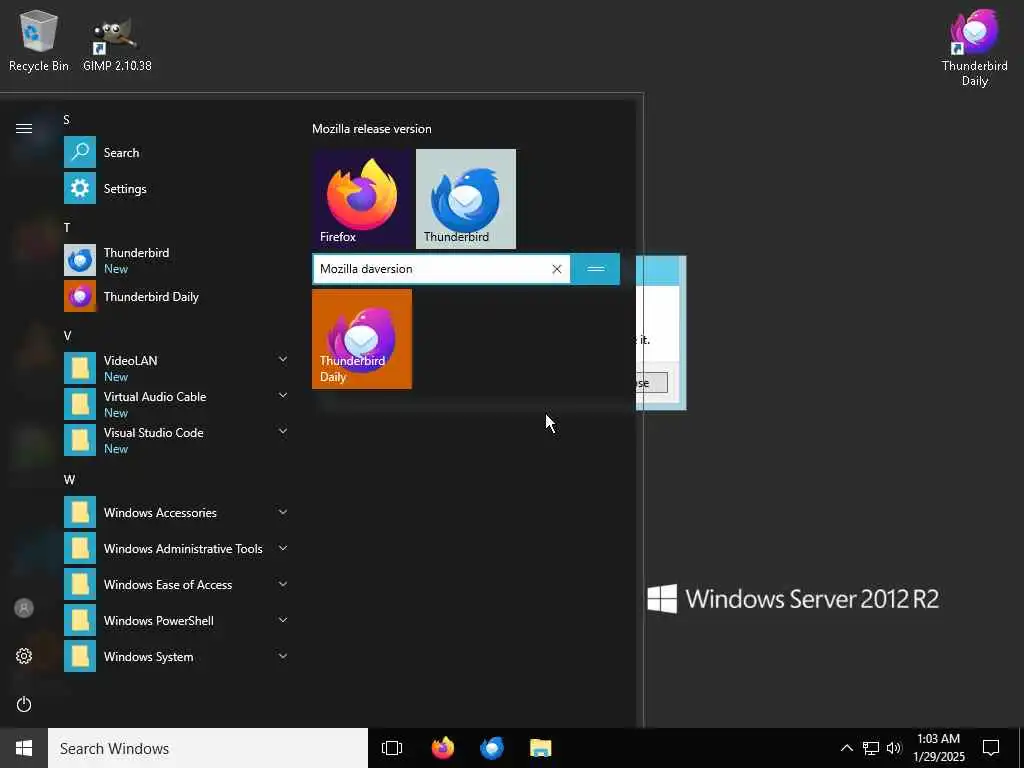Click the clock showing 1:03 AM
This screenshot has width=1024, height=768.
pyautogui.click(x=938, y=748)
